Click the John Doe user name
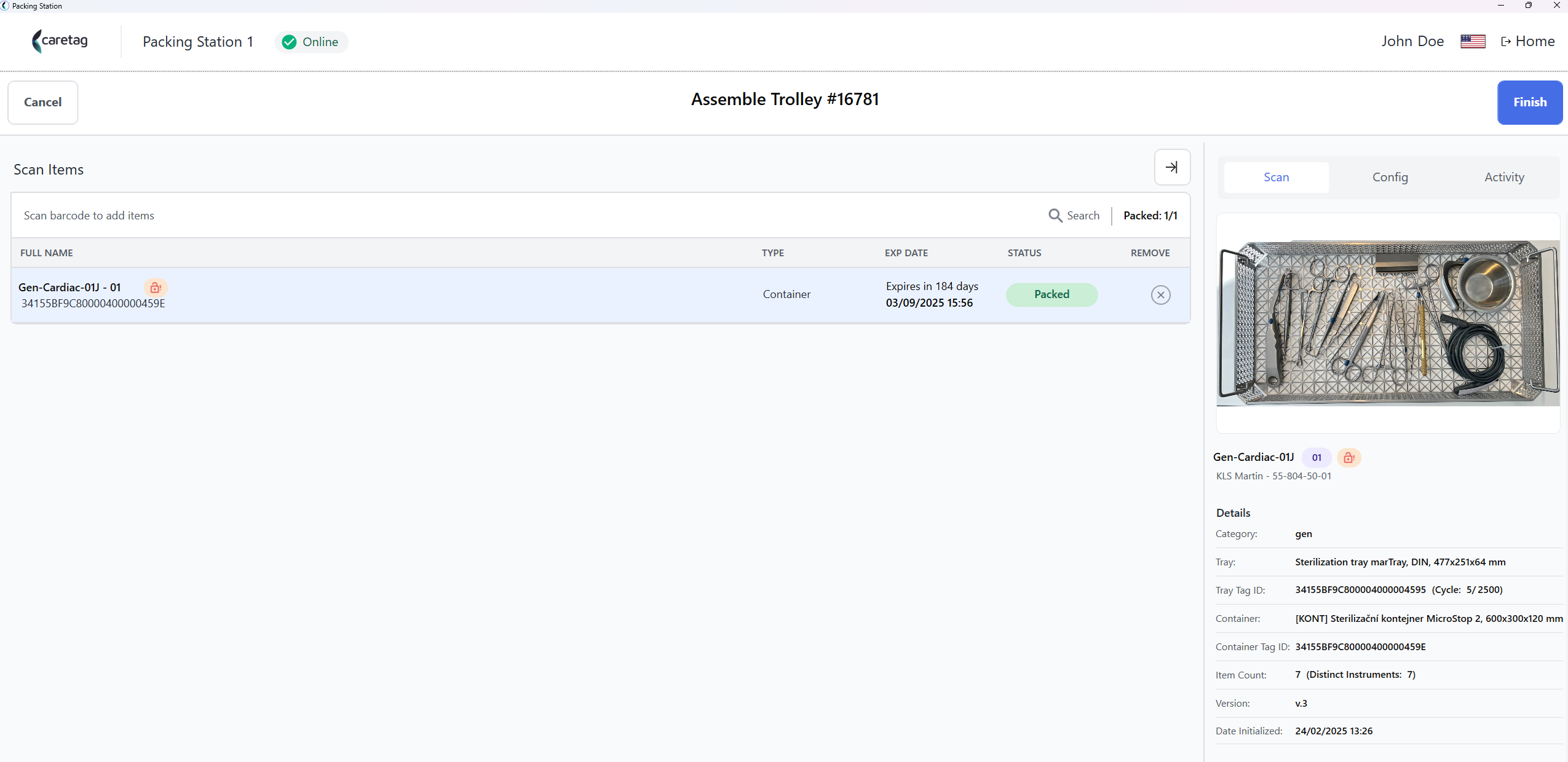The height and width of the screenshot is (762, 1568). (1412, 42)
